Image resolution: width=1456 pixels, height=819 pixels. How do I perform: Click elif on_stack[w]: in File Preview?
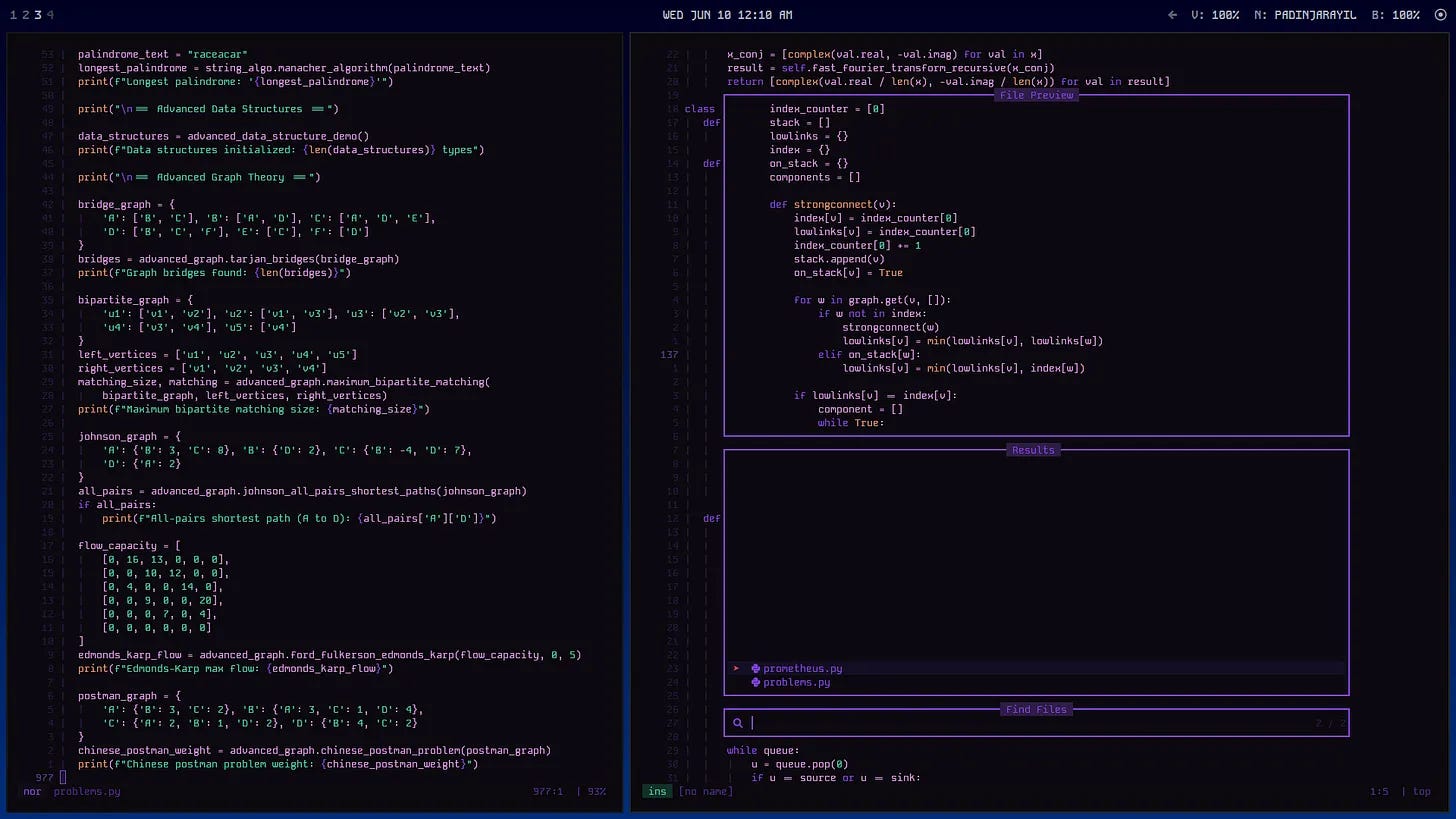[x=869, y=355]
